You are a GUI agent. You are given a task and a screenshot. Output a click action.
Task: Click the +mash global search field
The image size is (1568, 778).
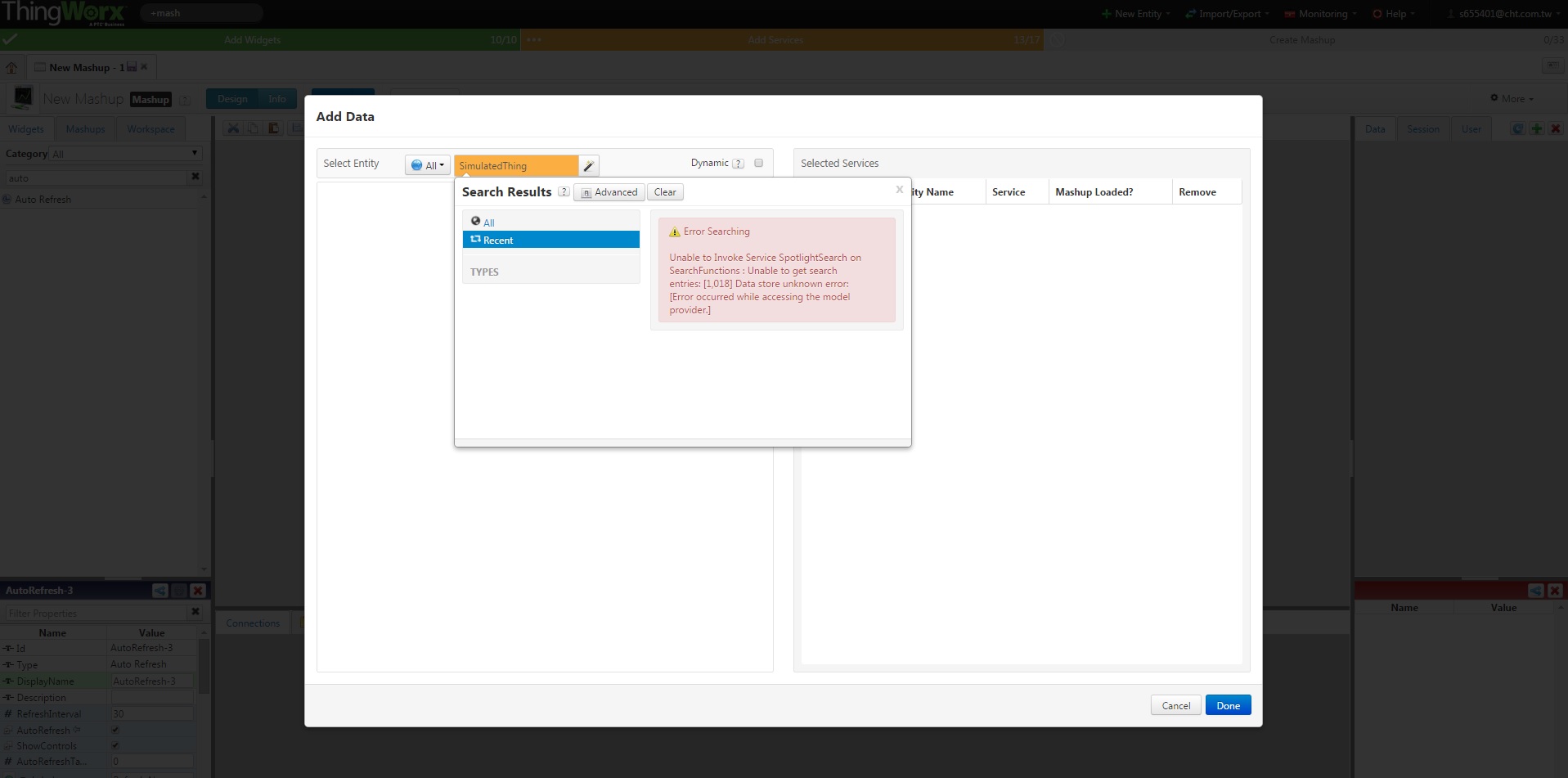[x=201, y=13]
